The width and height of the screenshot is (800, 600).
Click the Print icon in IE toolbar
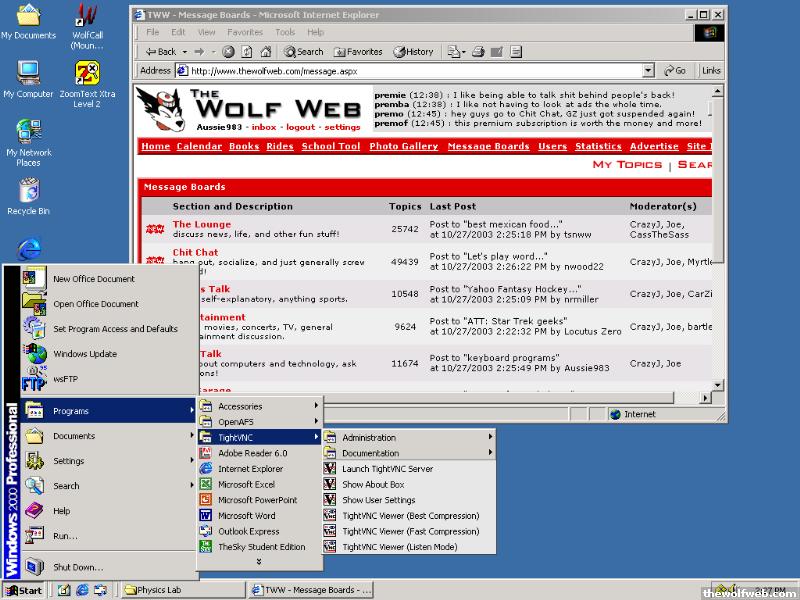point(478,52)
